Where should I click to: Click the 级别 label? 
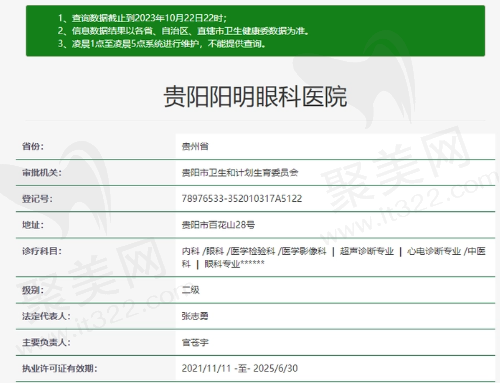[33, 290]
